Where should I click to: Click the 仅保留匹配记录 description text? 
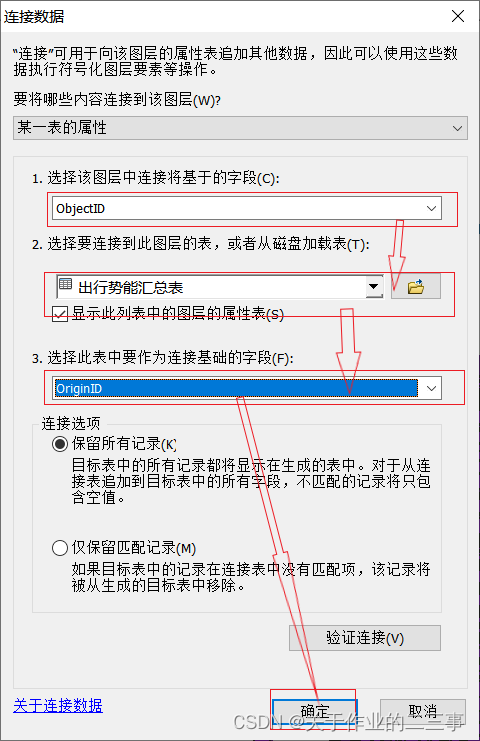[251, 577]
